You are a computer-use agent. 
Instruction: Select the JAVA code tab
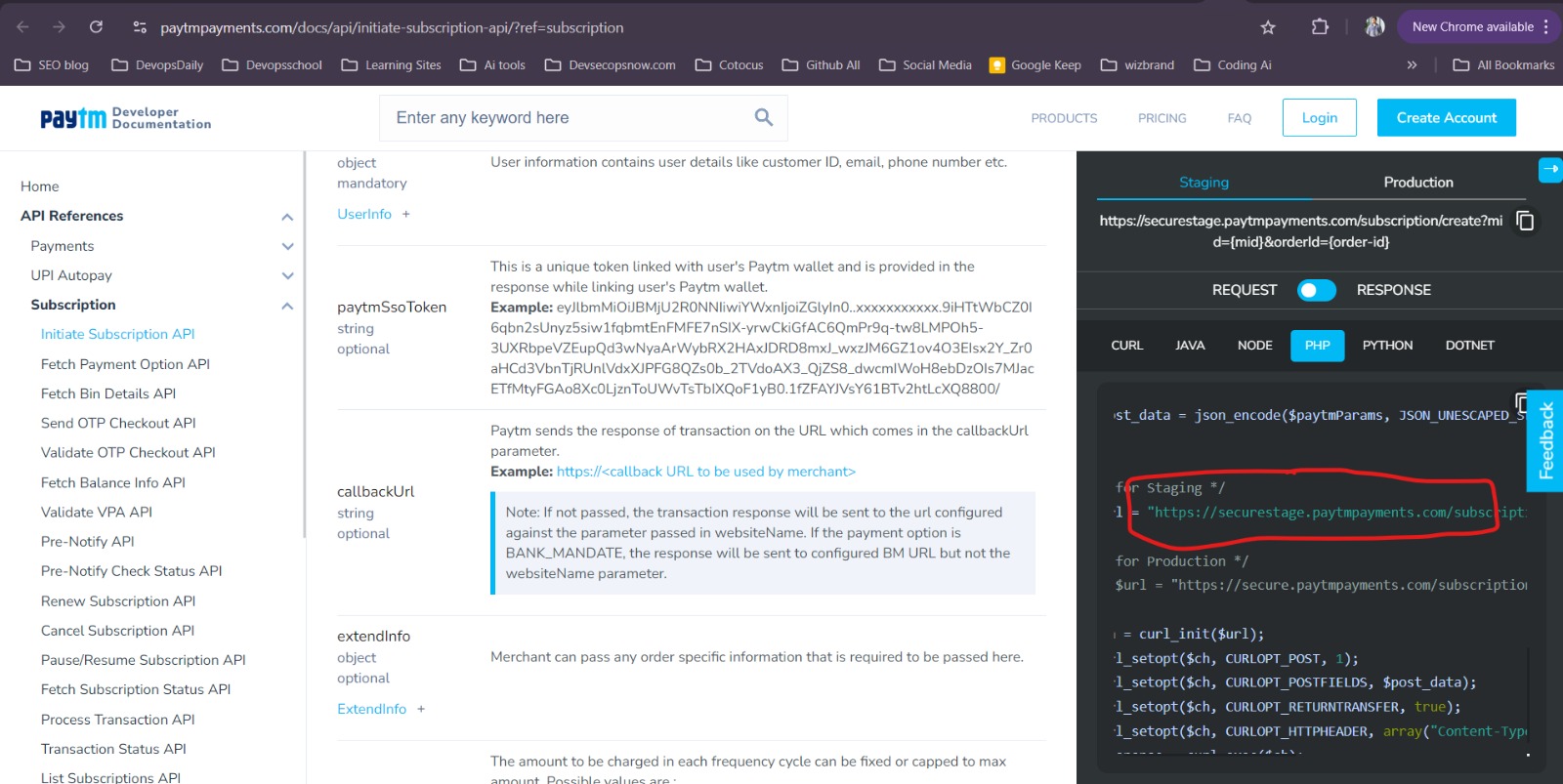1190,346
